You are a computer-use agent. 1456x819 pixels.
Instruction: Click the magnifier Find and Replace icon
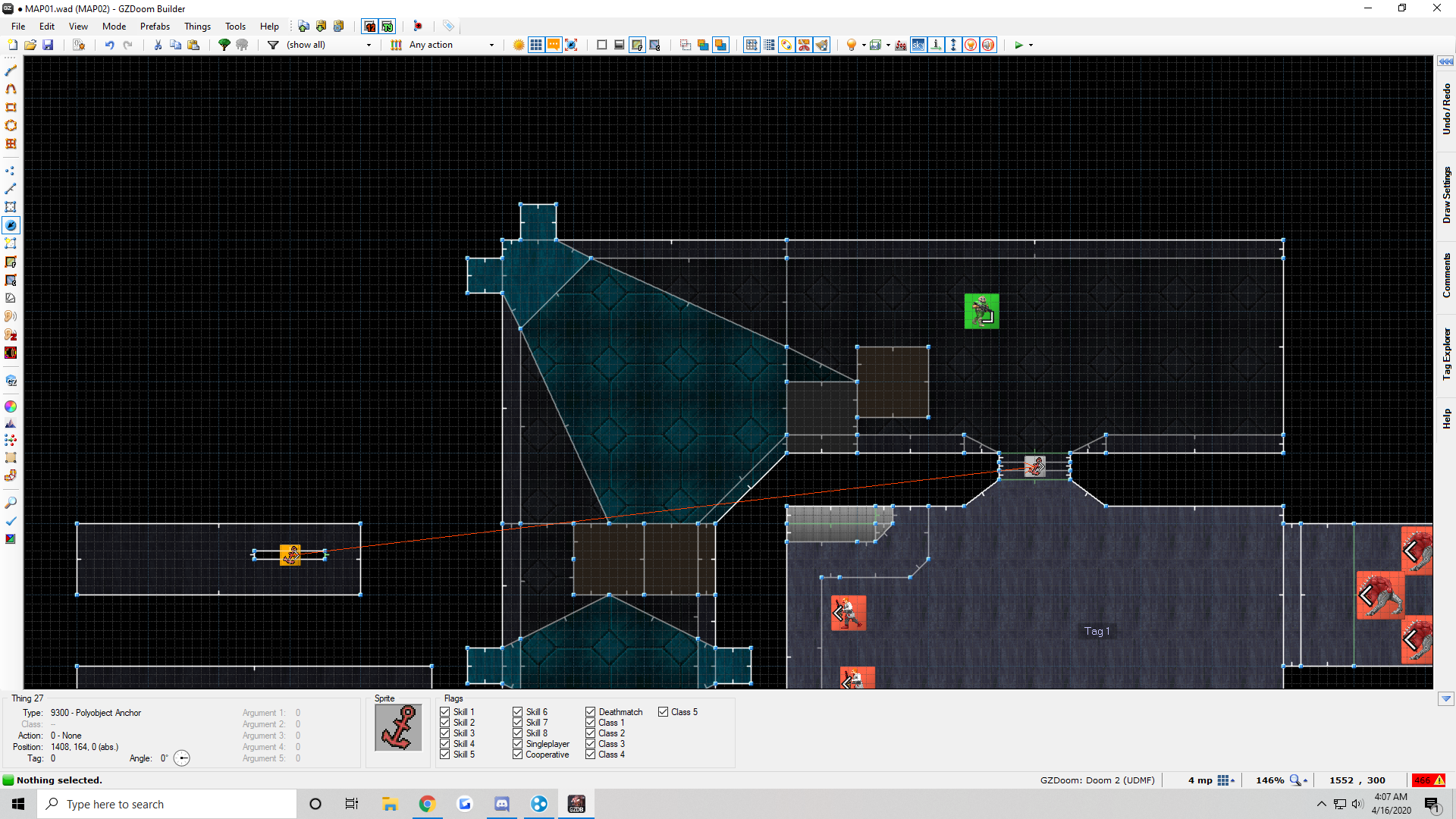11,503
